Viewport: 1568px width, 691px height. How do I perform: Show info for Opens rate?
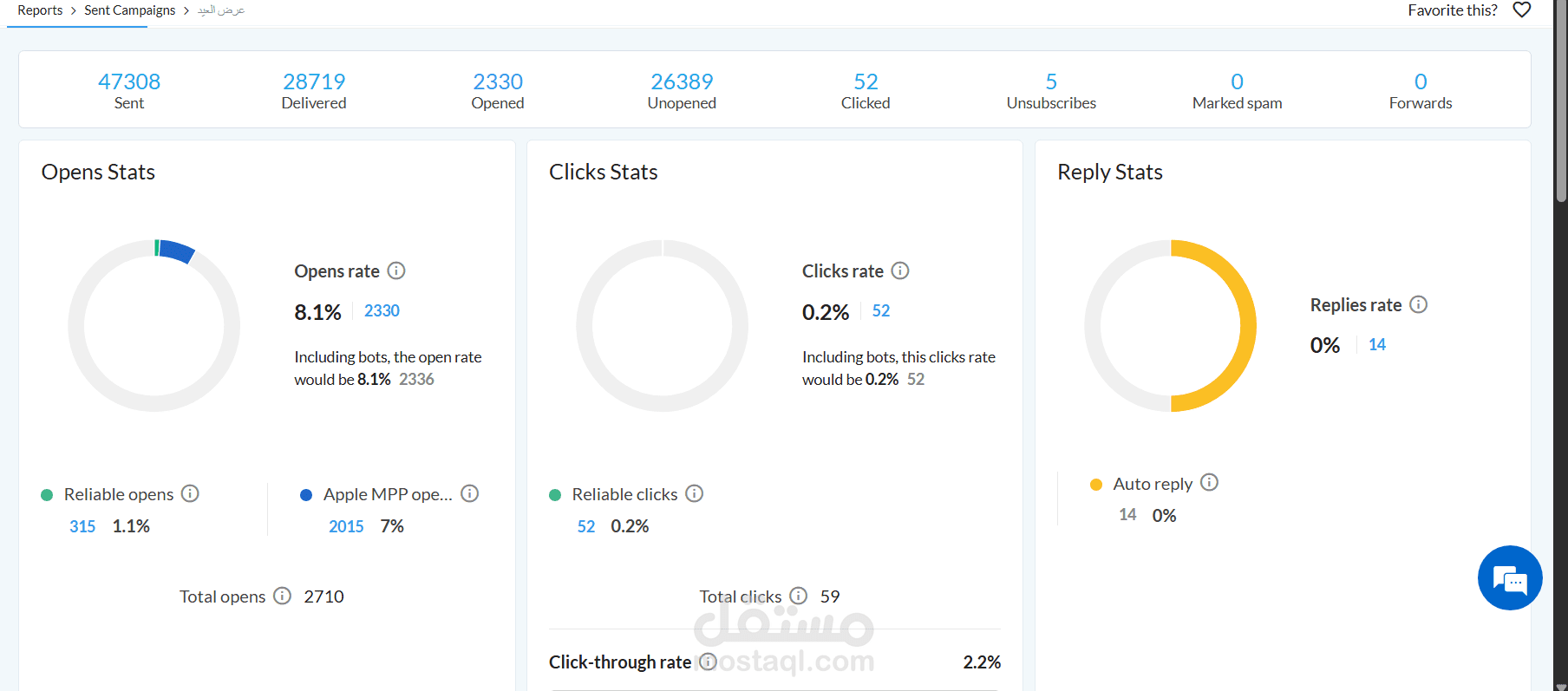tap(396, 271)
